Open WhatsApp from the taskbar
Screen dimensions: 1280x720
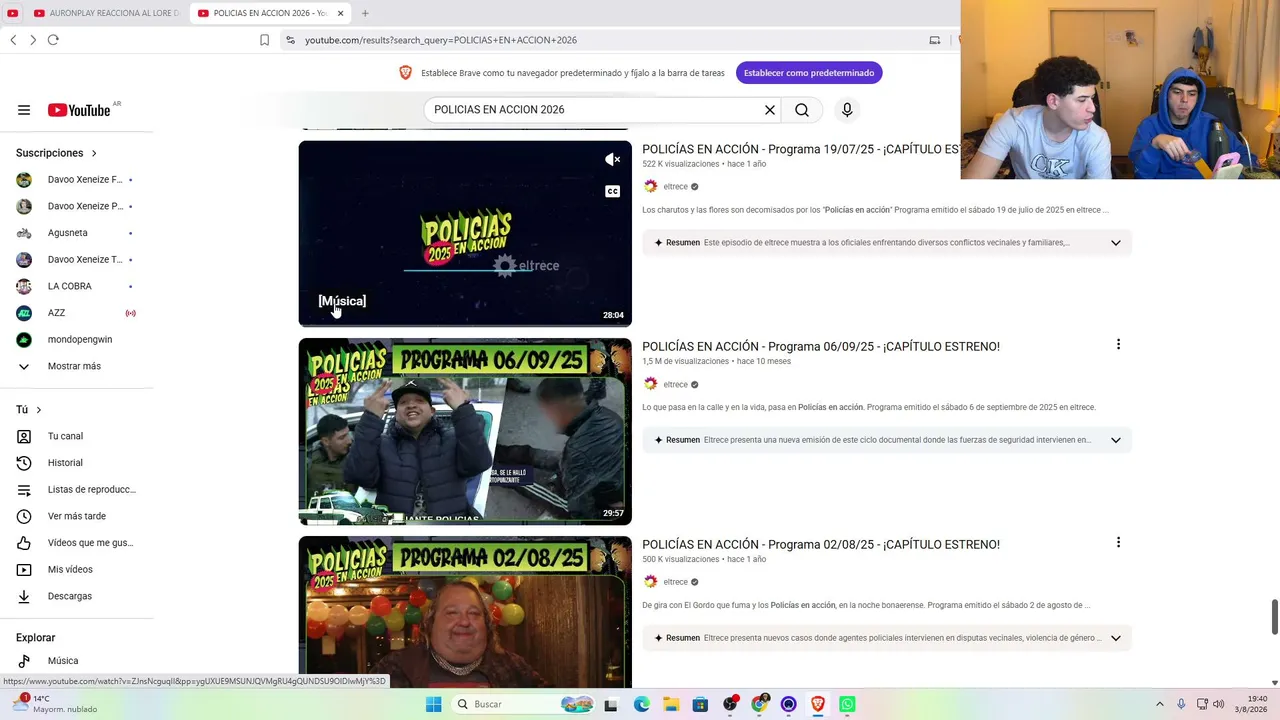click(847, 704)
